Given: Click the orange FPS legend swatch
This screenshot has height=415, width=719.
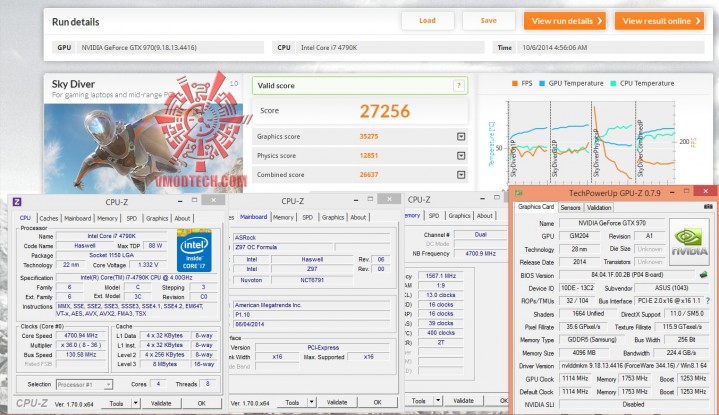Looking at the screenshot, I should pyautogui.click(x=515, y=83).
